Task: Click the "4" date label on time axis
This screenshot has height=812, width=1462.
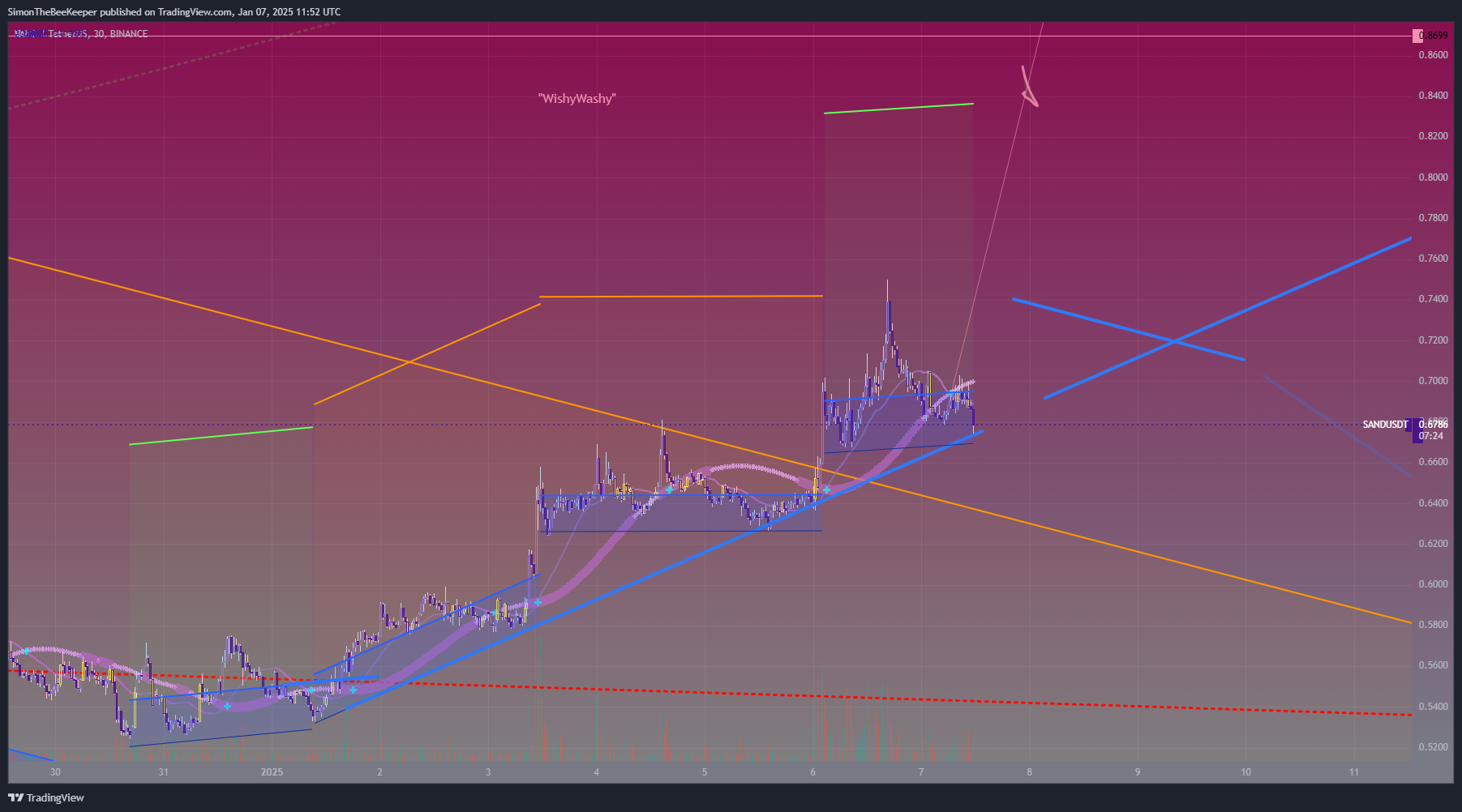Action: pos(596,772)
